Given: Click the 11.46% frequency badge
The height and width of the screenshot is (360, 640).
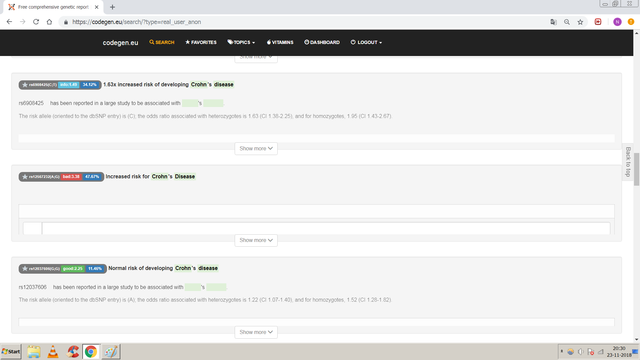Looking at the screenshot, I should 95,269.
